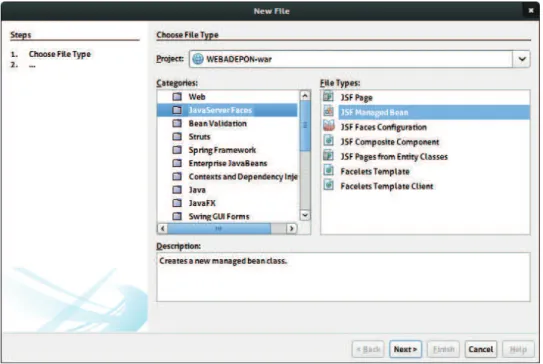Click Categories vertical scrollbar thumb

(x=305, y=126)
